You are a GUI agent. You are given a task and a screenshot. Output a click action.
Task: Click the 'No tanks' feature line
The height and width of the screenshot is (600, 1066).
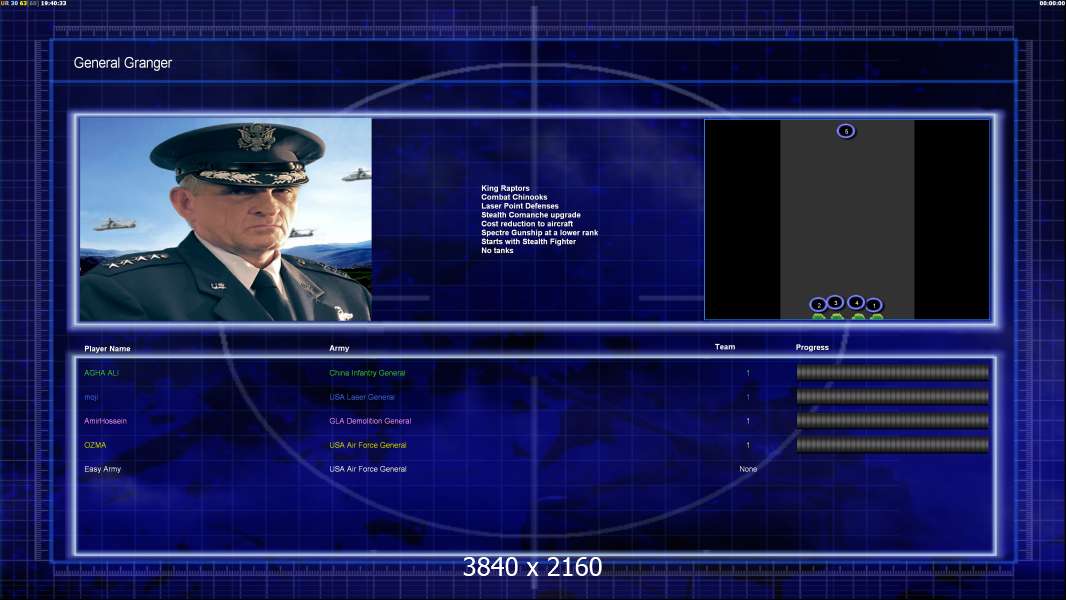pyautogui.click(x=498, y=250)
